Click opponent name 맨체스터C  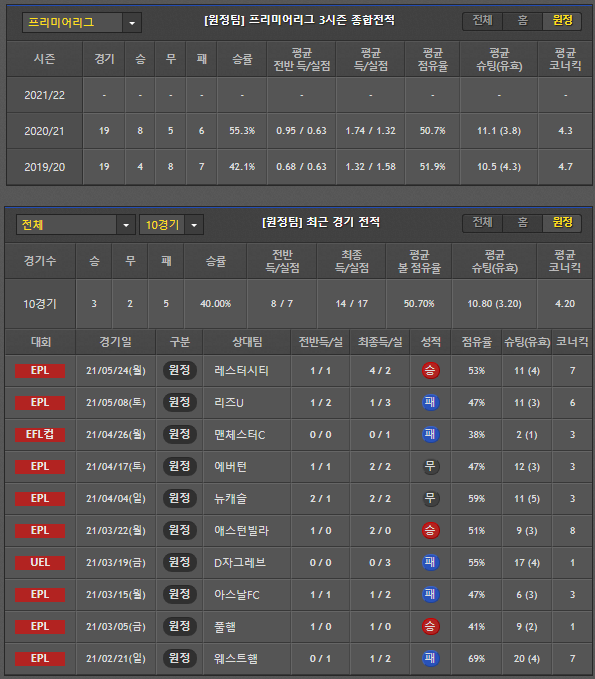click(239, 435)
